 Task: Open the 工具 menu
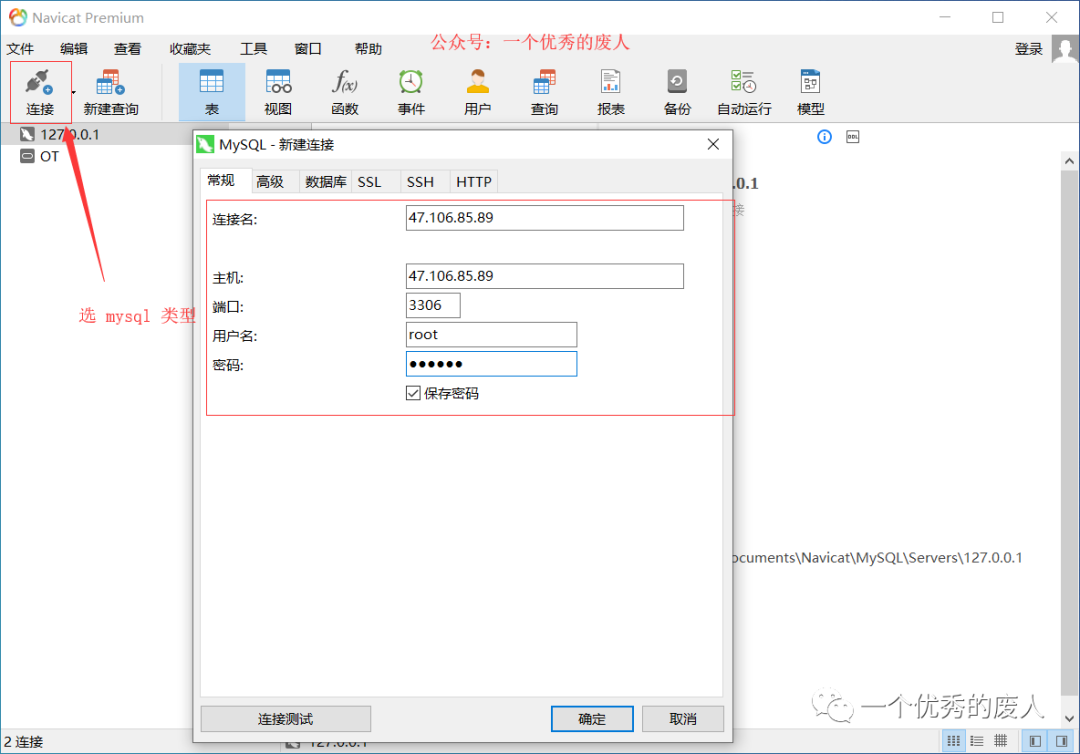253,49
